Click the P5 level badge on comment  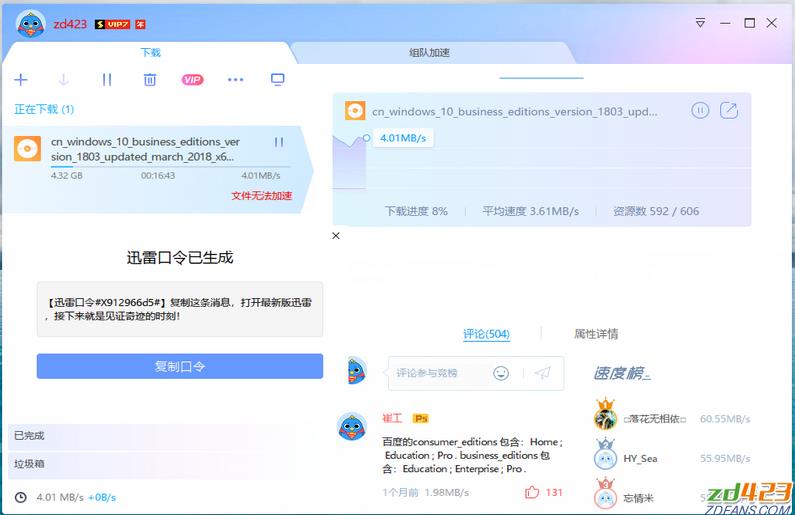(421, 418)
